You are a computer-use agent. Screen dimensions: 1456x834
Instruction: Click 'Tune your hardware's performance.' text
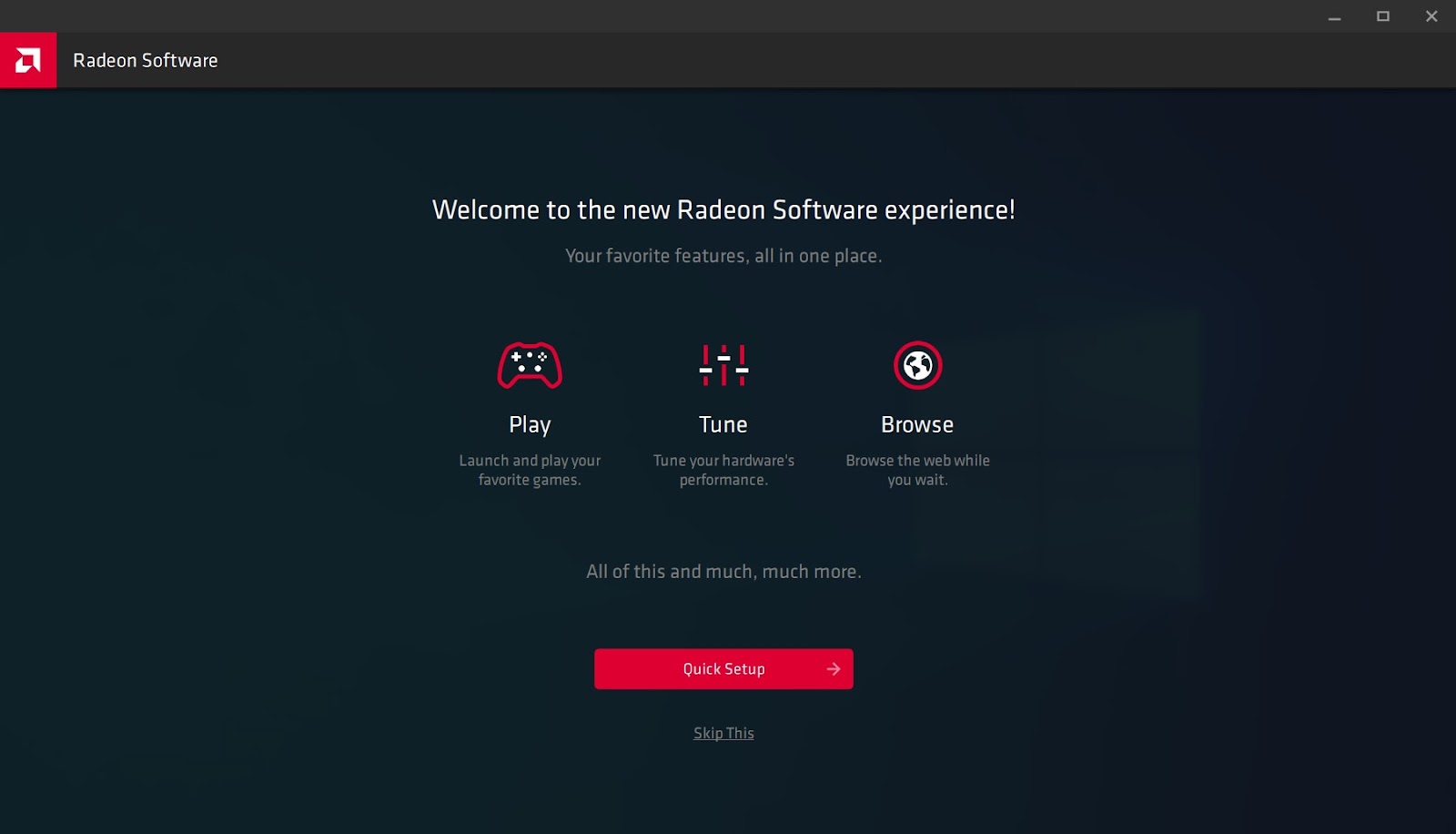coord(723,470)
